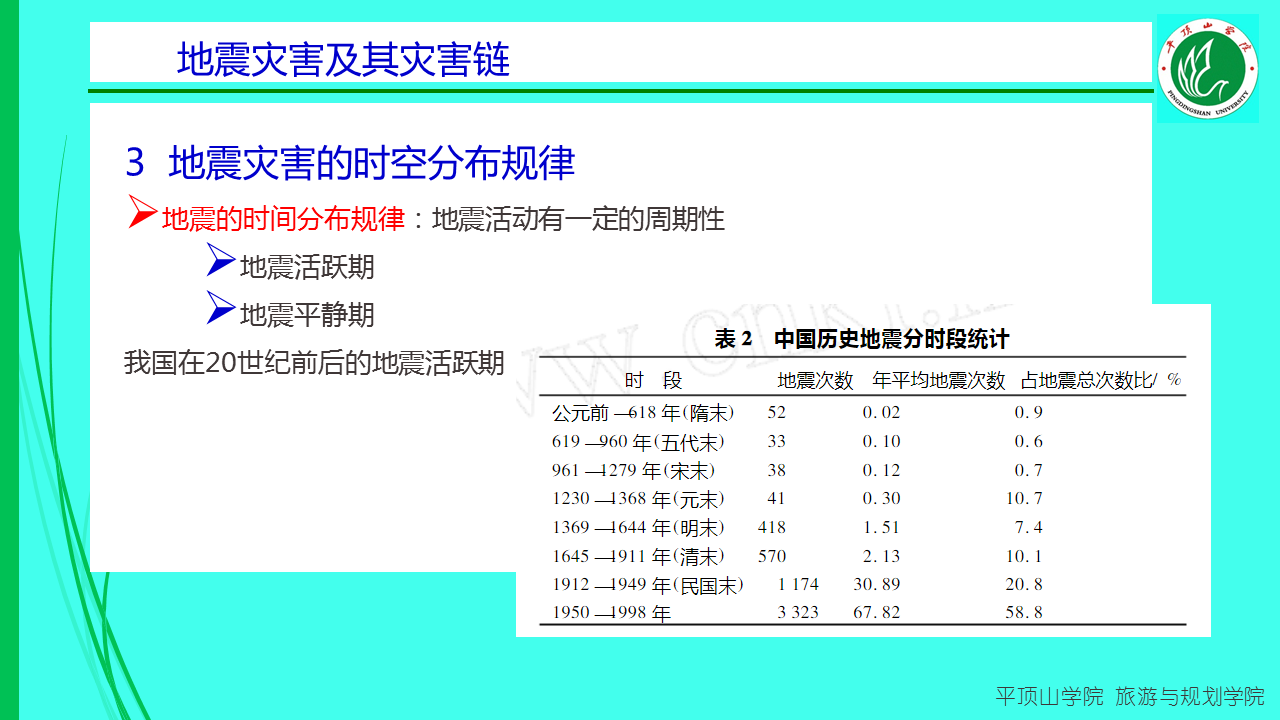Select the earthquake count 52
1280x720 pixels.
777,412
